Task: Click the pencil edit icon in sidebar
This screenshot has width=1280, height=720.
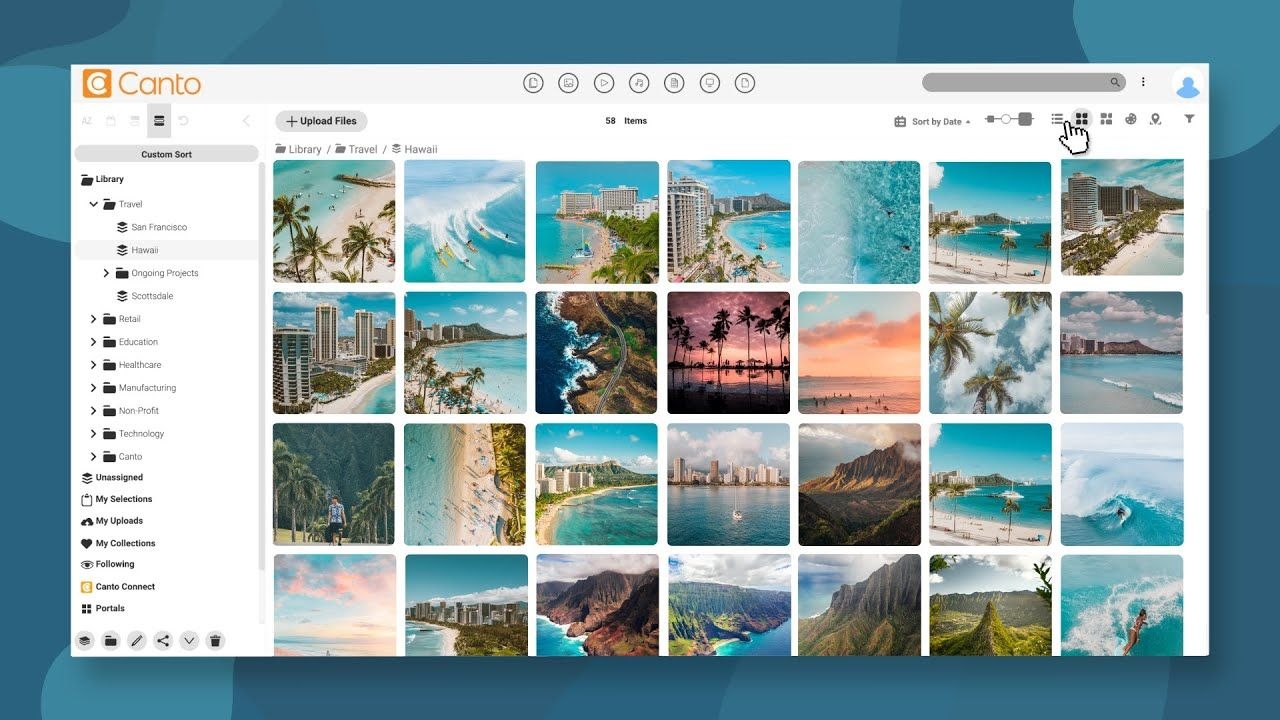Action: [x=137, y=640]
